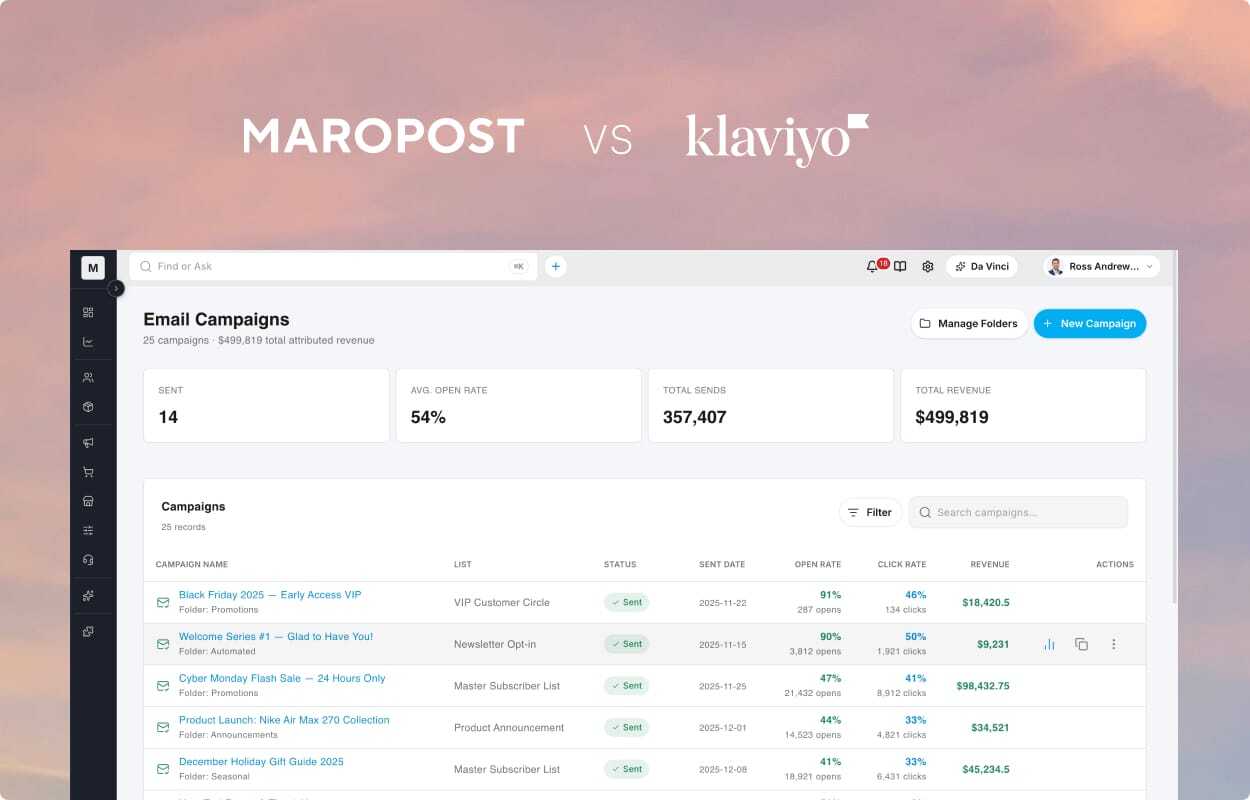This screenshot has width=1250, height=800.
Task: Open the book documentation icon
Action: click(900, 266)
